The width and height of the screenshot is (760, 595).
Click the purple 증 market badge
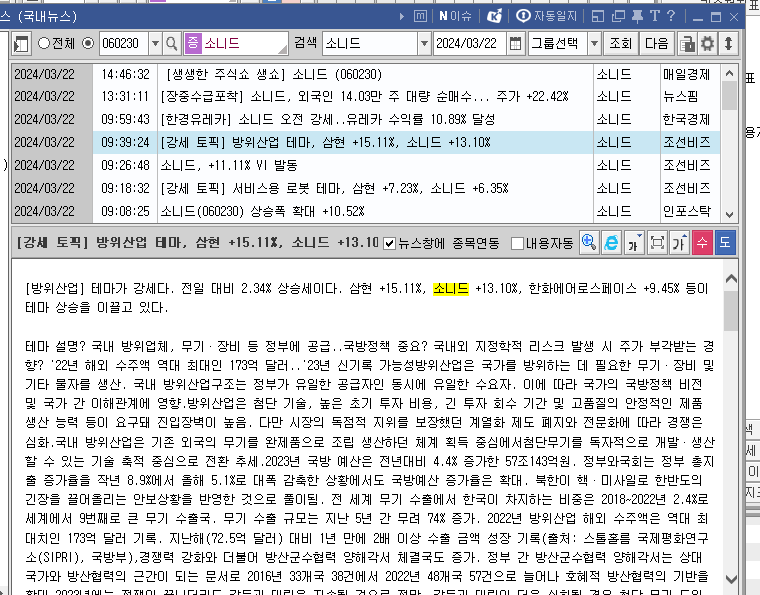[x=192, y=44]
